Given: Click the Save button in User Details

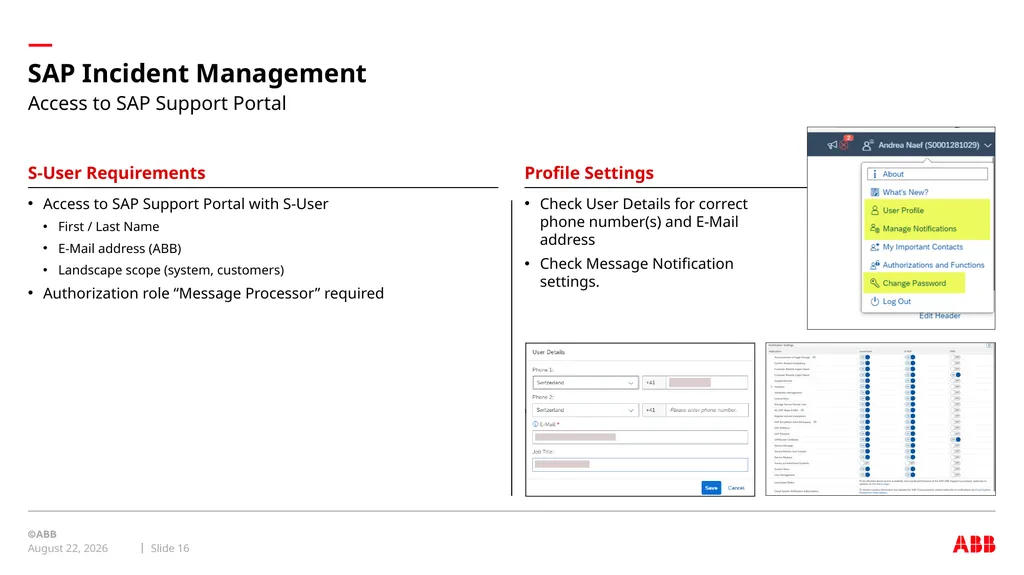Looking at the screenshot, I should (x=711, y=488).
